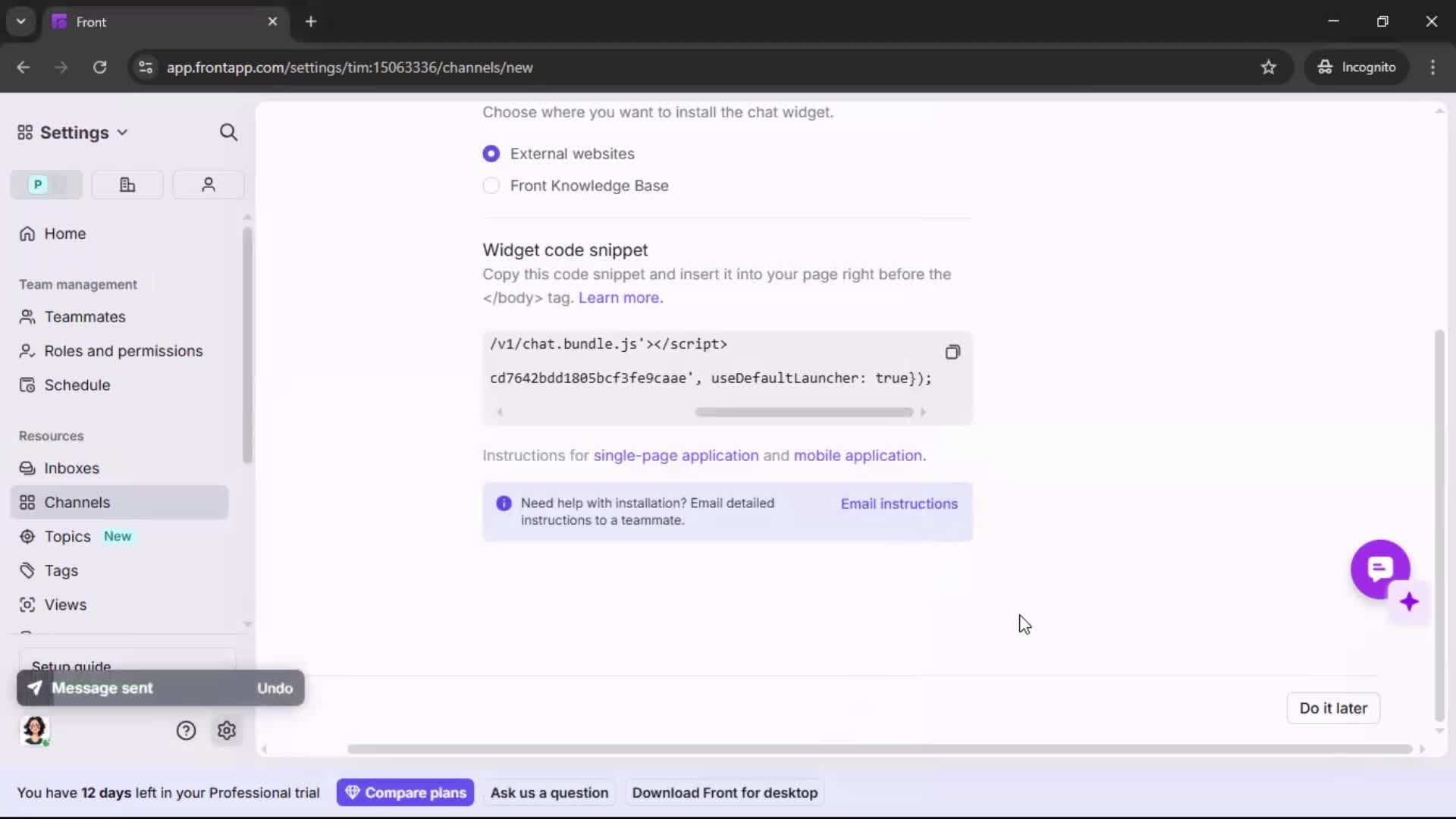Click the Email instructions link
The image size is (1456, 819).
coord(899,504)
